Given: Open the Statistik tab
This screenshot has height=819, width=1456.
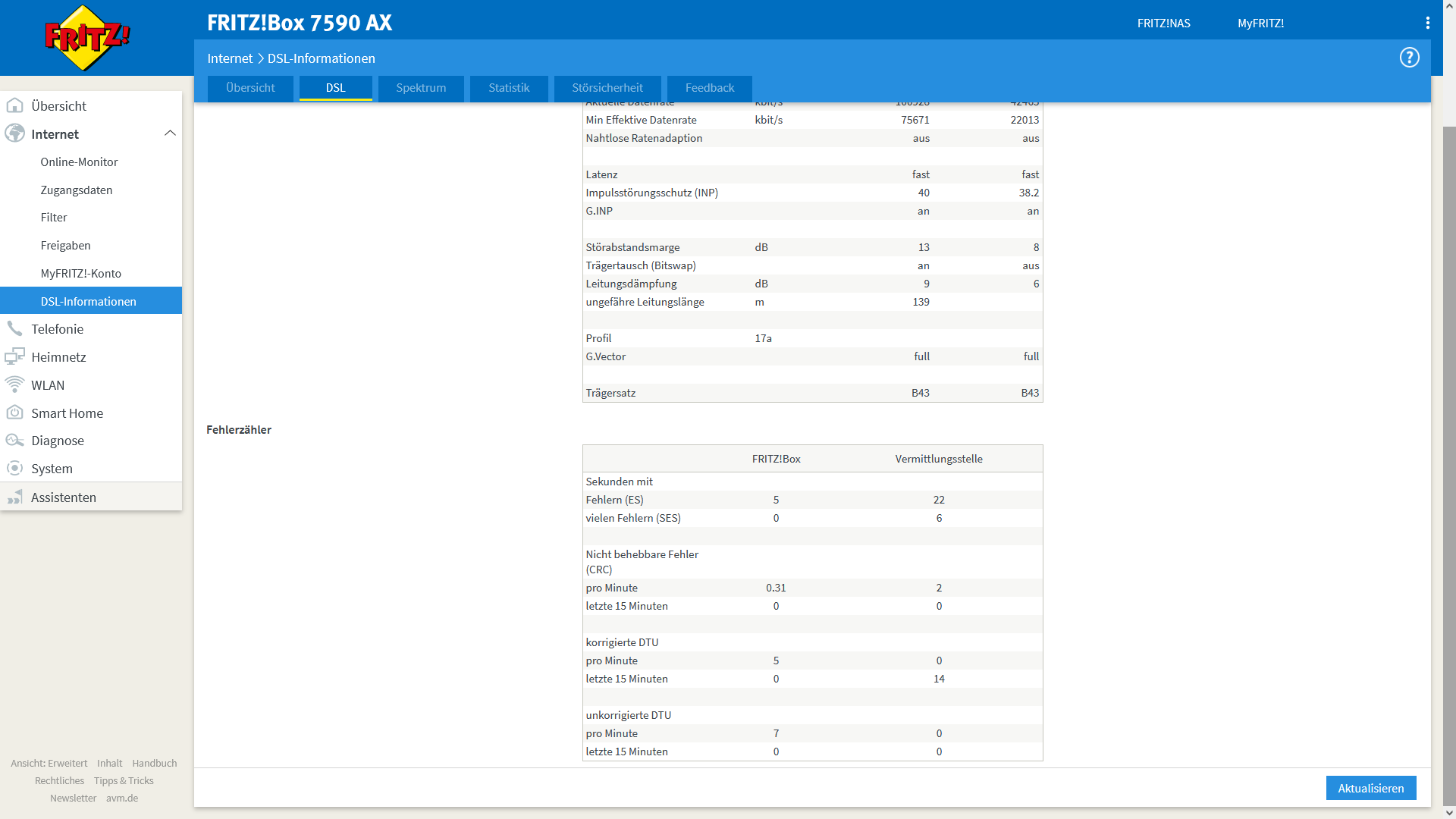Looking at the screenshot, I should [509, 88].
